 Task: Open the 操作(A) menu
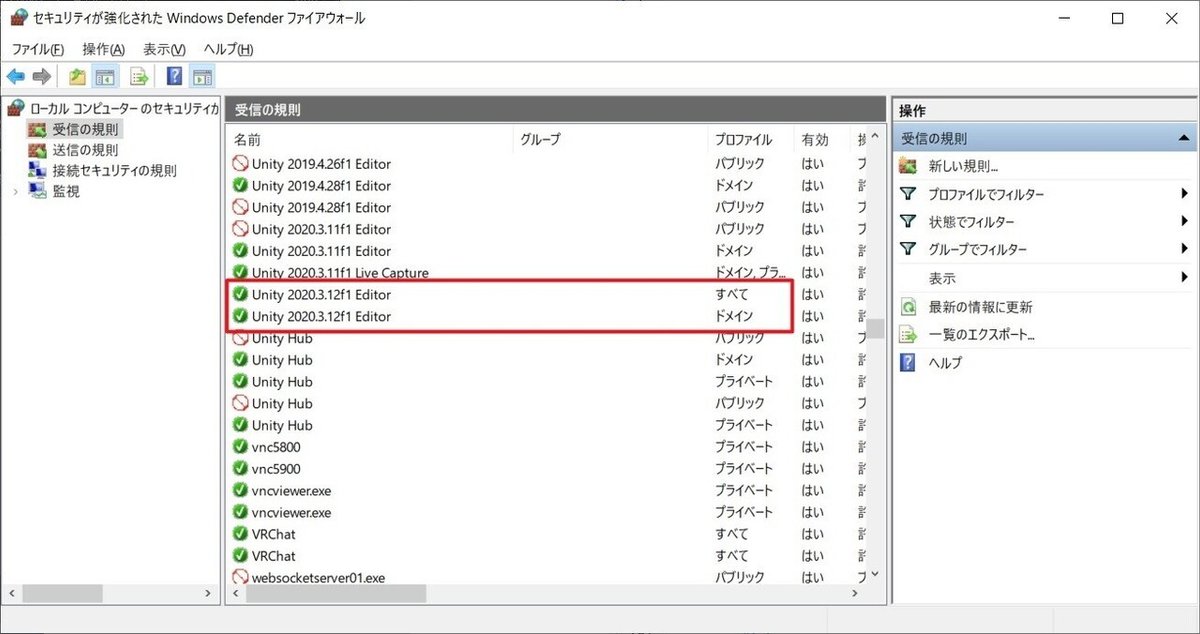[103, 49]
